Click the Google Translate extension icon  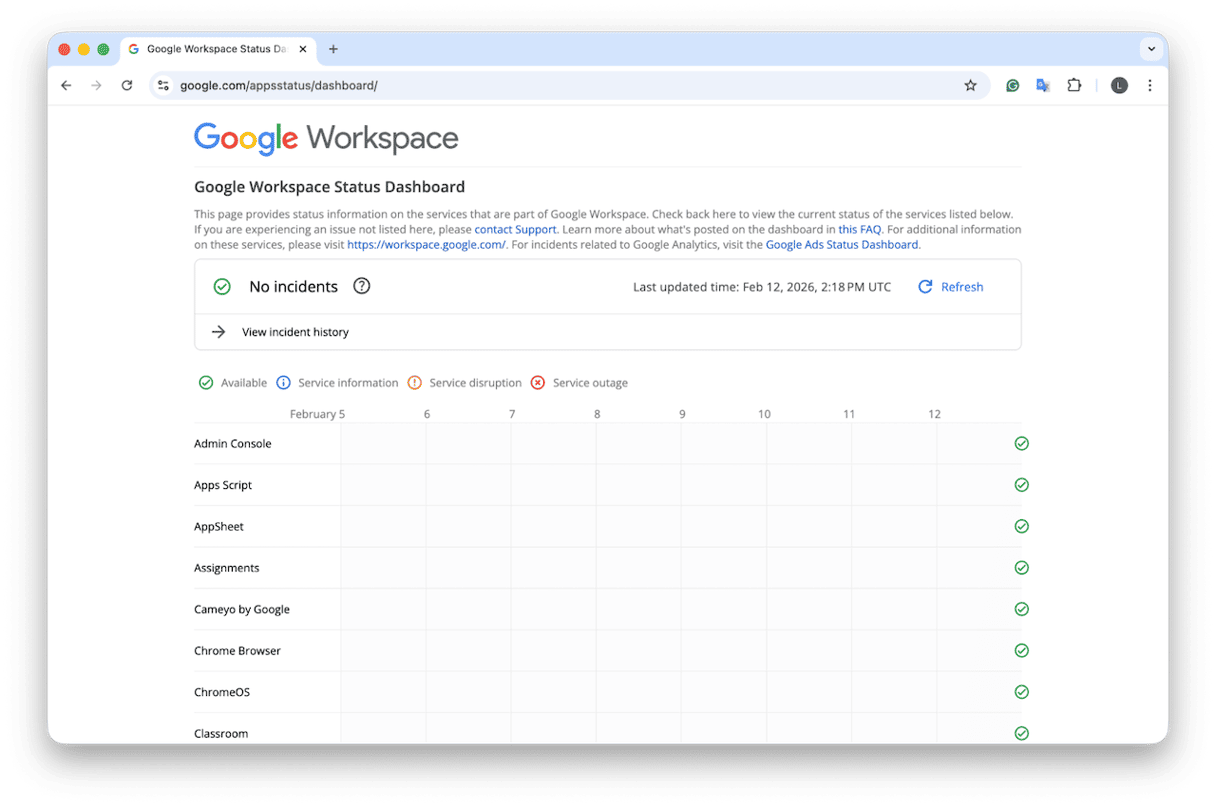coord(1043,86)
